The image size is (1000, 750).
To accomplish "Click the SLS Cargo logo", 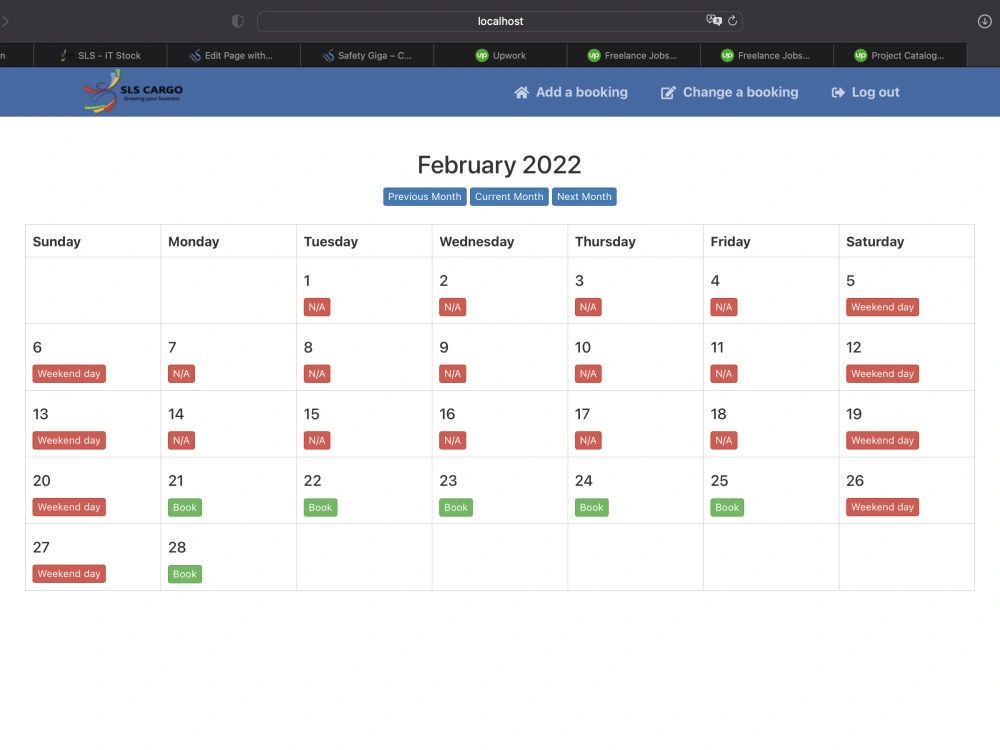I will pyautogui.click(x=133, y=92).
